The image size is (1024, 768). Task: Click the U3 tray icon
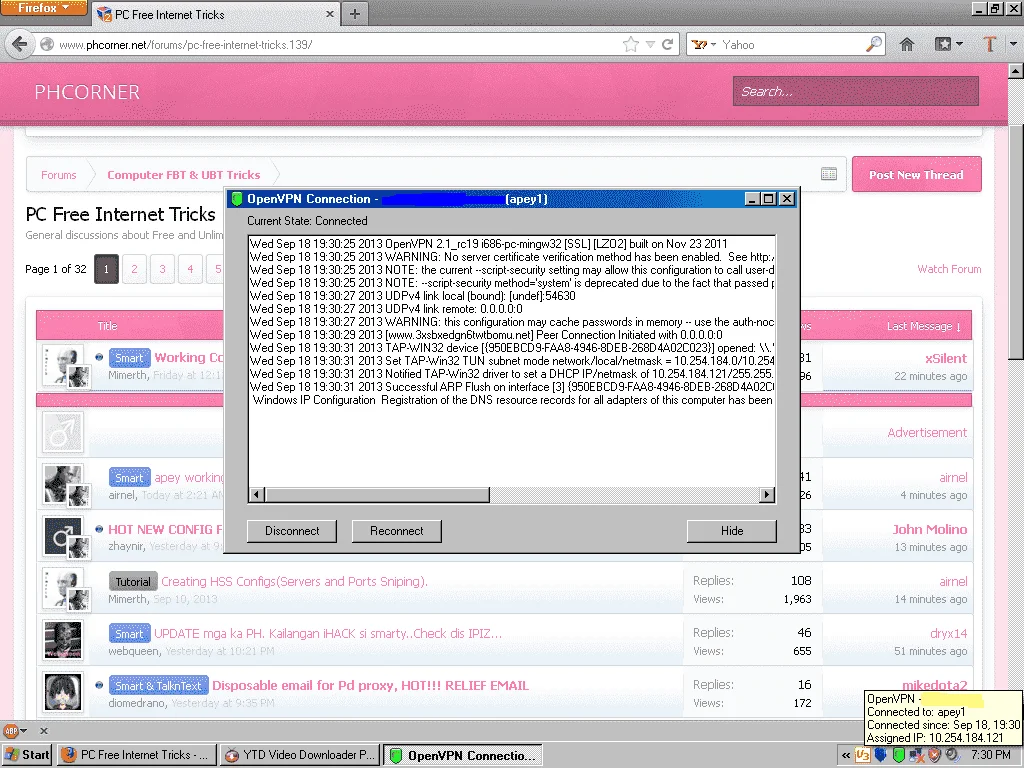coord(863,755)
